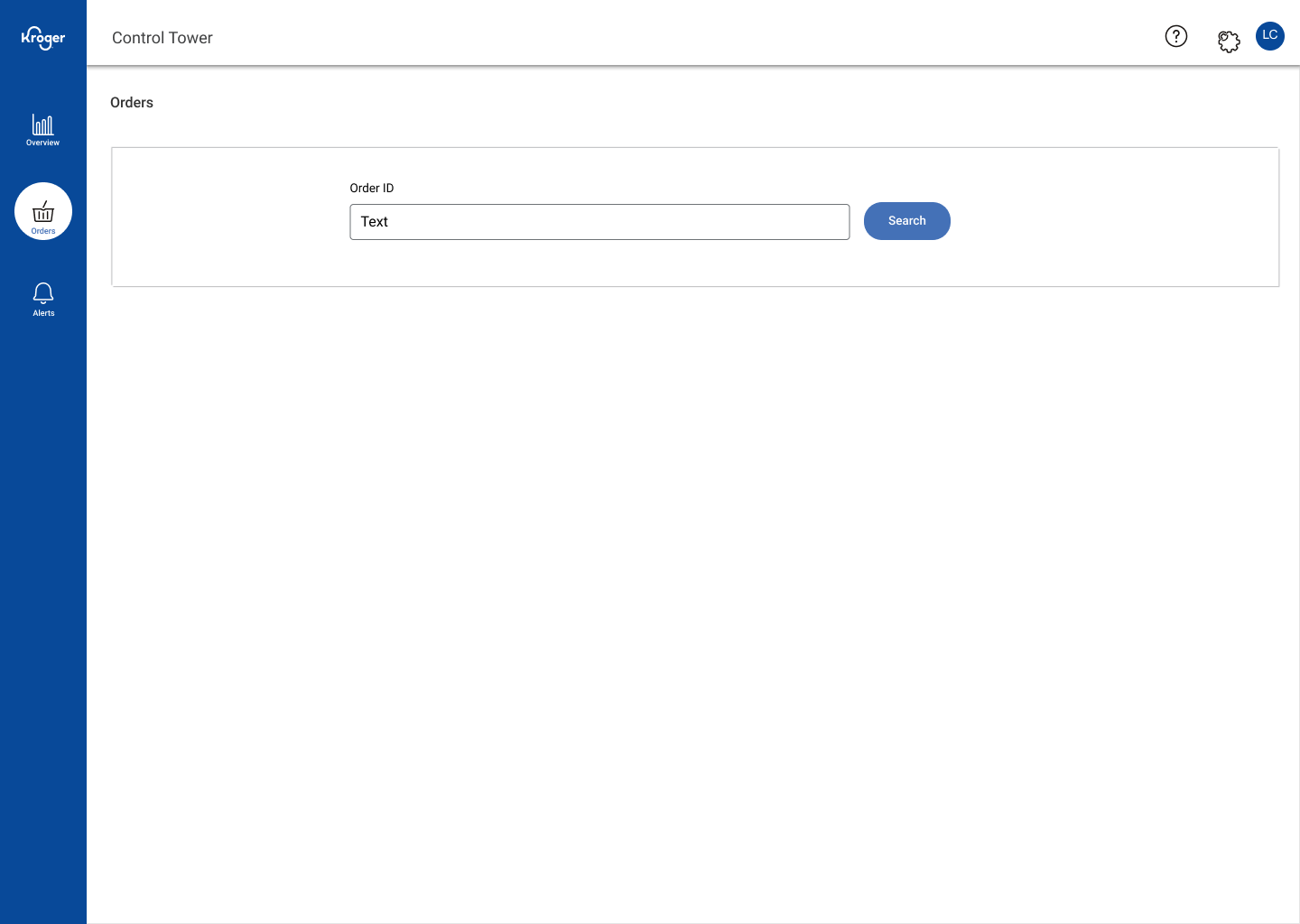Screen dimensions: 1300x924
Task: Click the Order ID field label
Action: coord(372,189)
